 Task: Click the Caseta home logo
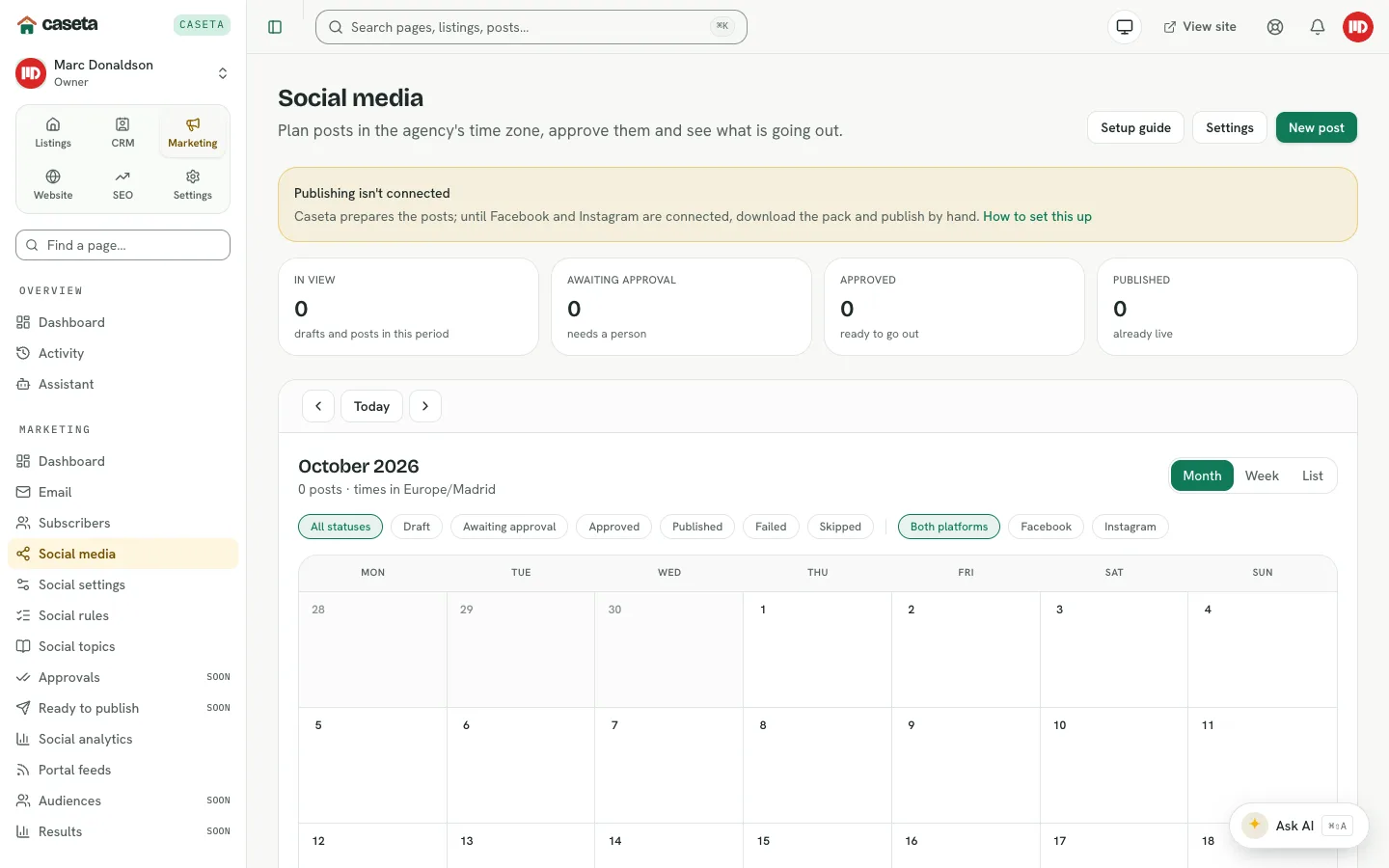[58, 24]
